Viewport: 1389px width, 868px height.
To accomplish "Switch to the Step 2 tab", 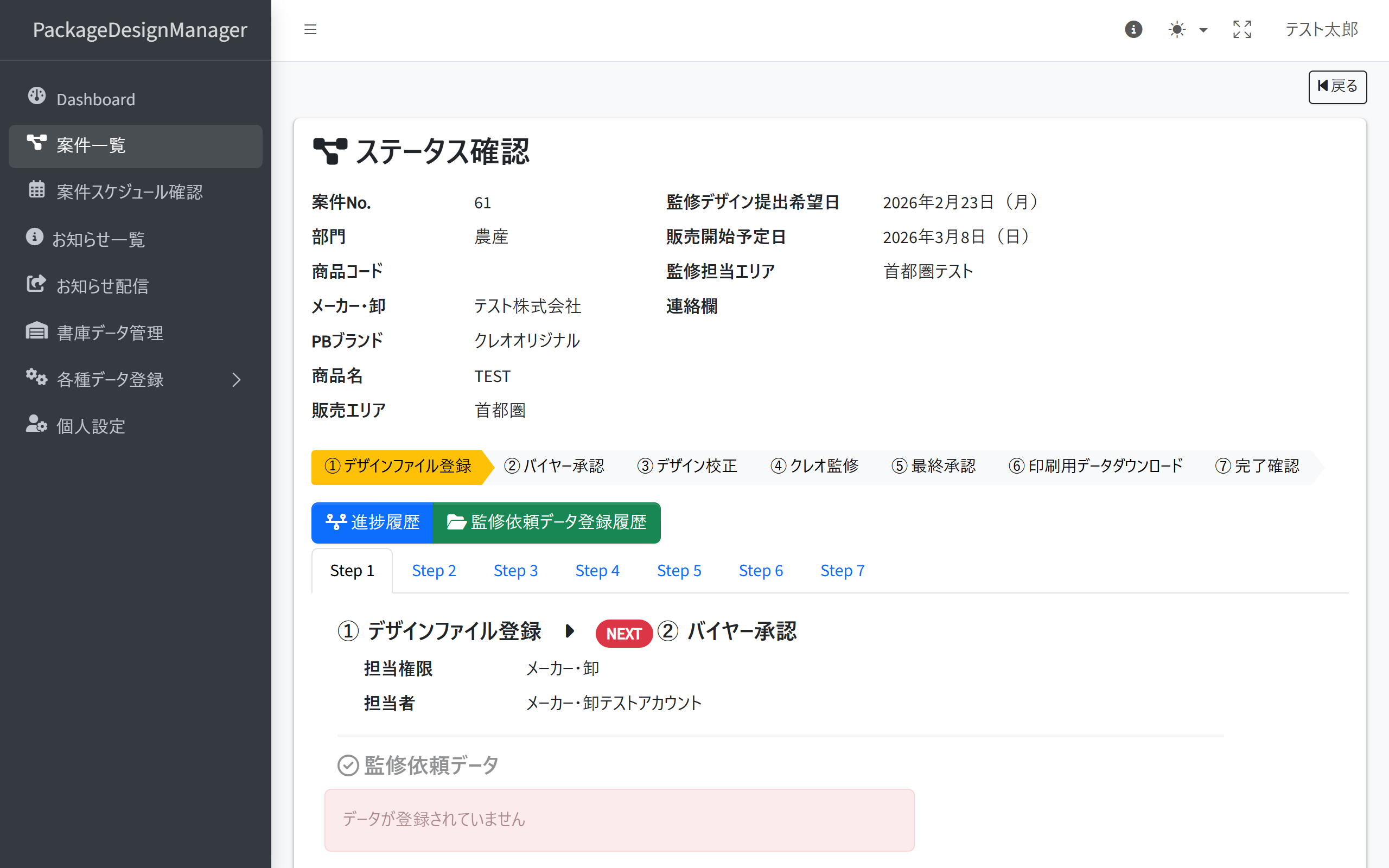I will point(434,571).
